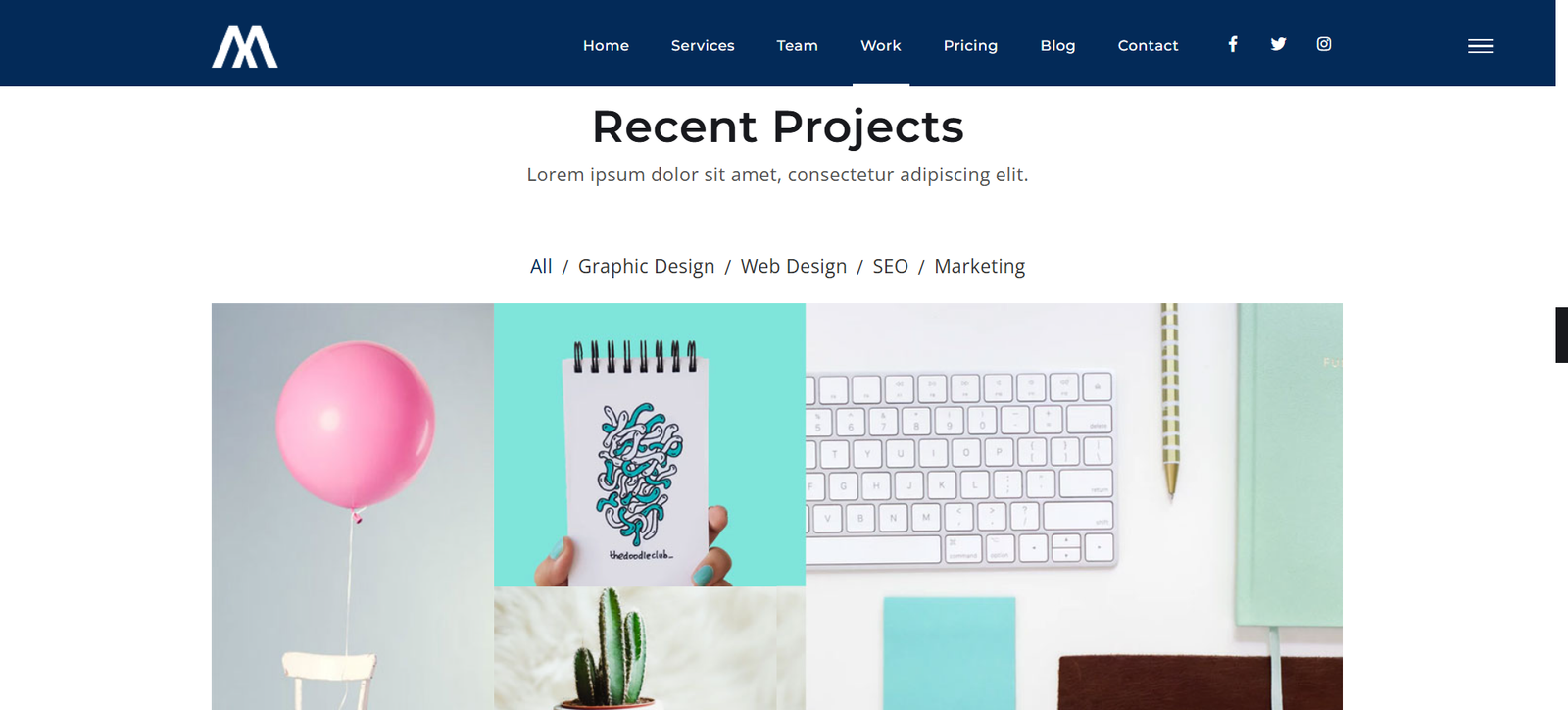Open the Facebook social icon
Viewport: 1568px width, 710px height.
pos(1233,44)
